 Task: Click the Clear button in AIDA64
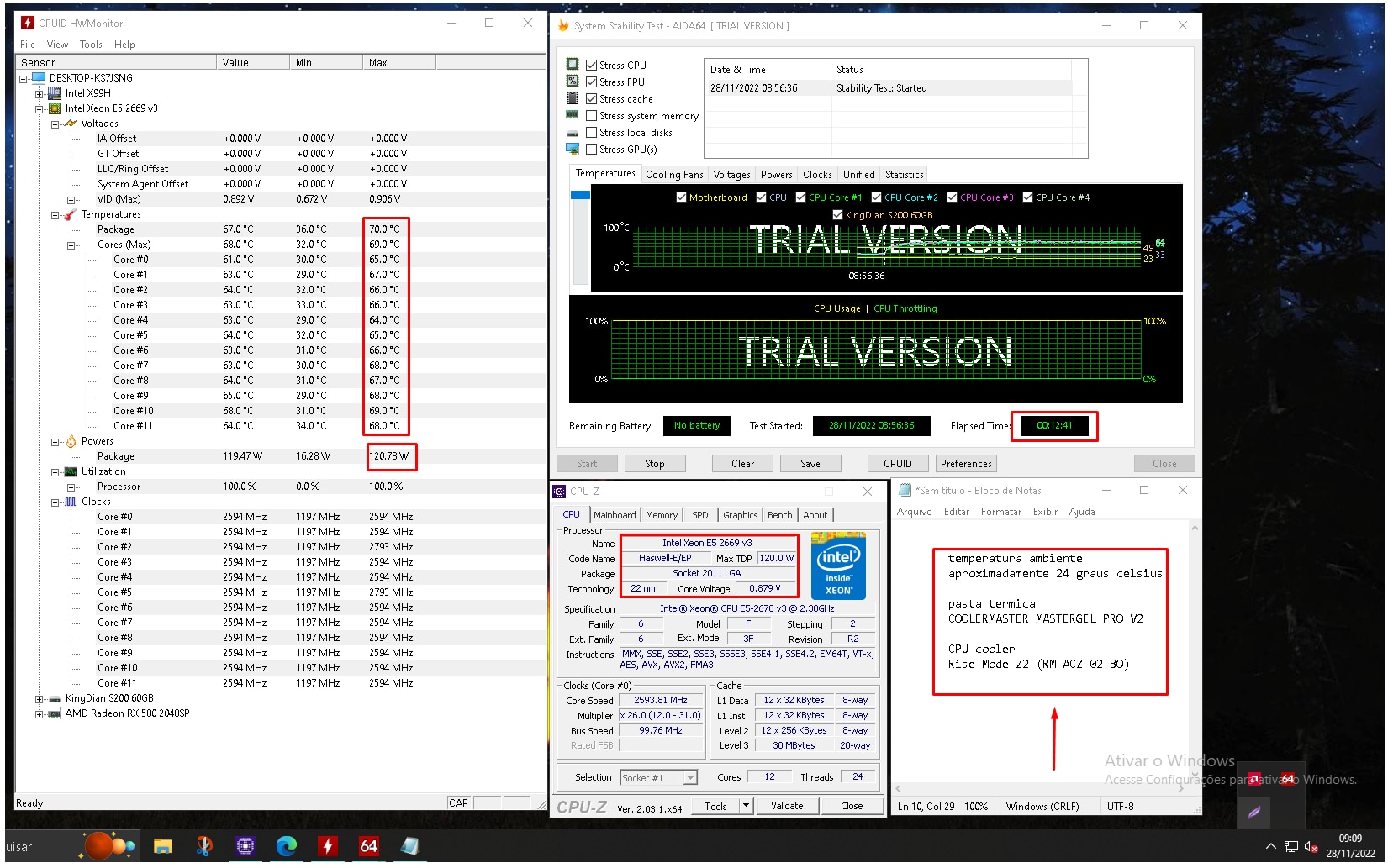[x=742, y=464]
